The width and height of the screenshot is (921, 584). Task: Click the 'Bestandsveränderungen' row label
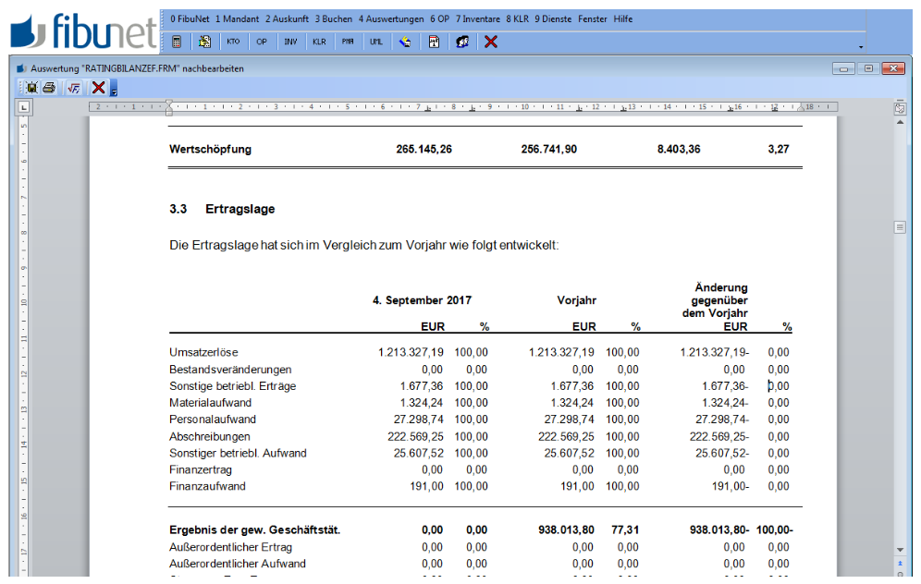(x=230, y=370)
